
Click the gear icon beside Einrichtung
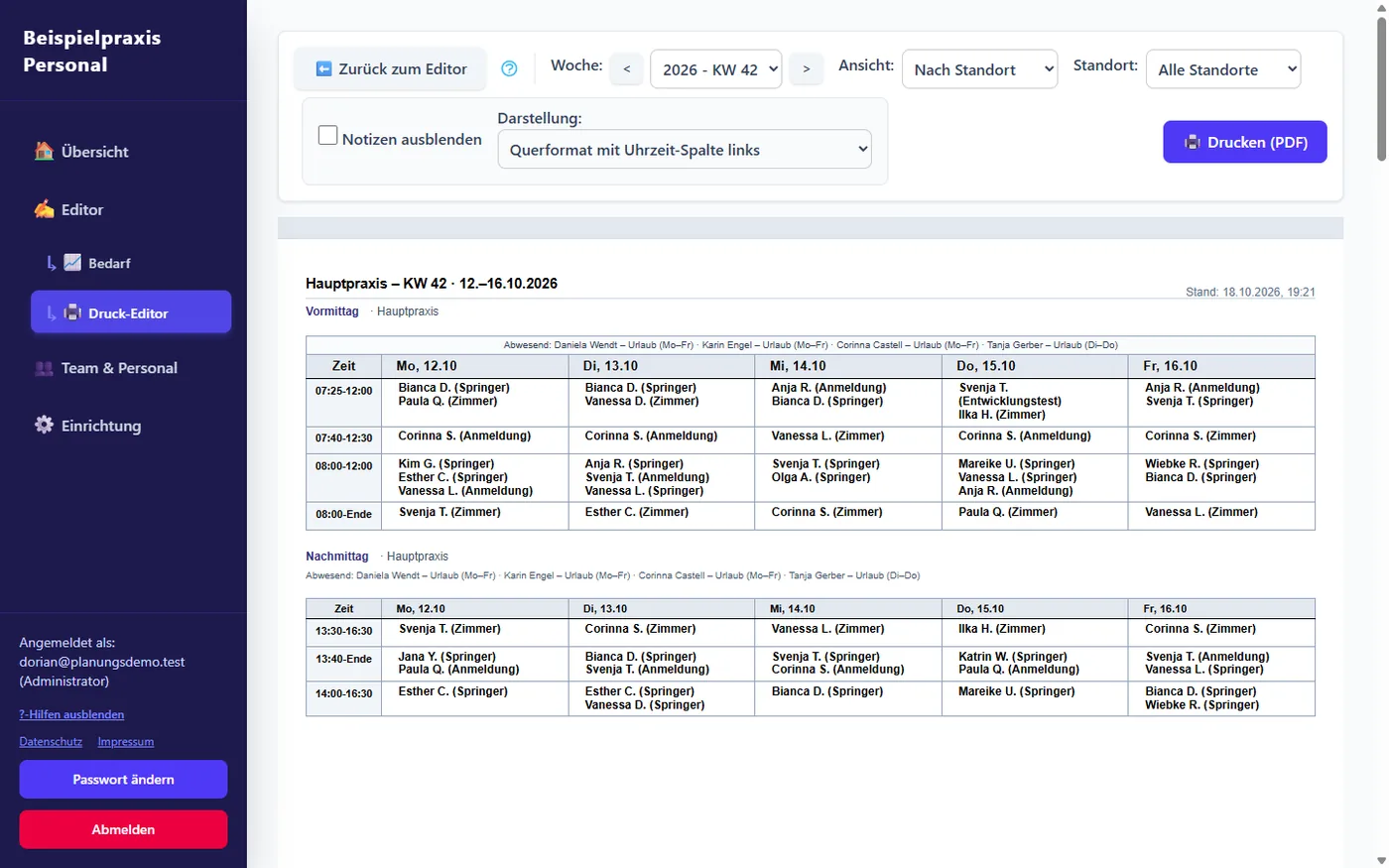point(44,425)
